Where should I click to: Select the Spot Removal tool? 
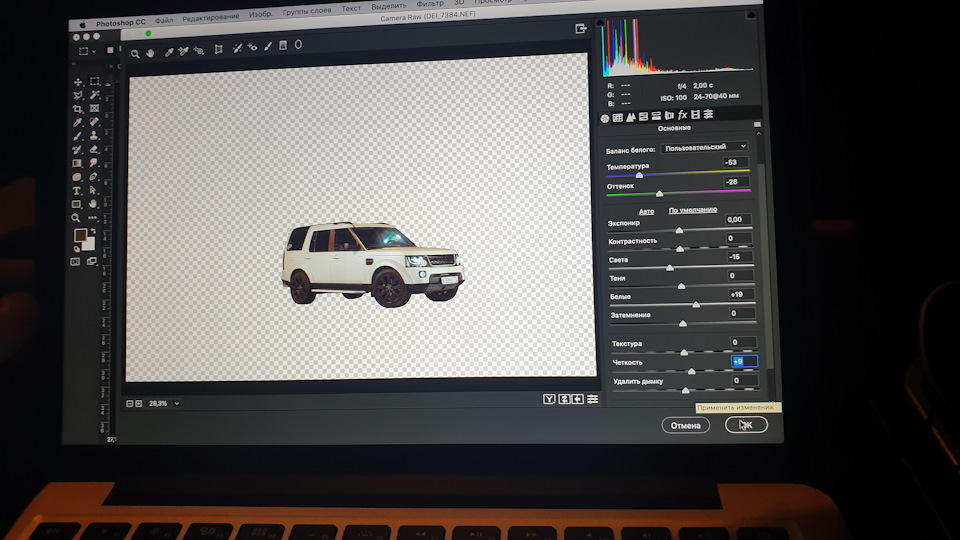pos(238,48)
